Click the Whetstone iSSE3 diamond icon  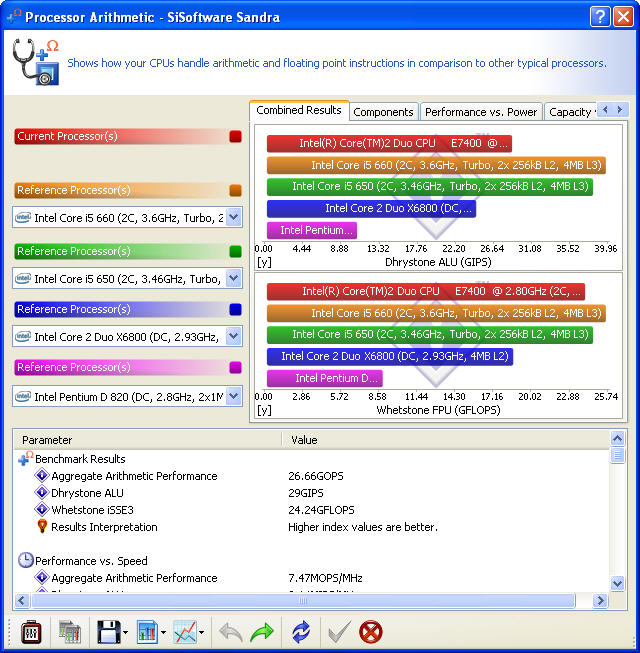tap(42, 509)
